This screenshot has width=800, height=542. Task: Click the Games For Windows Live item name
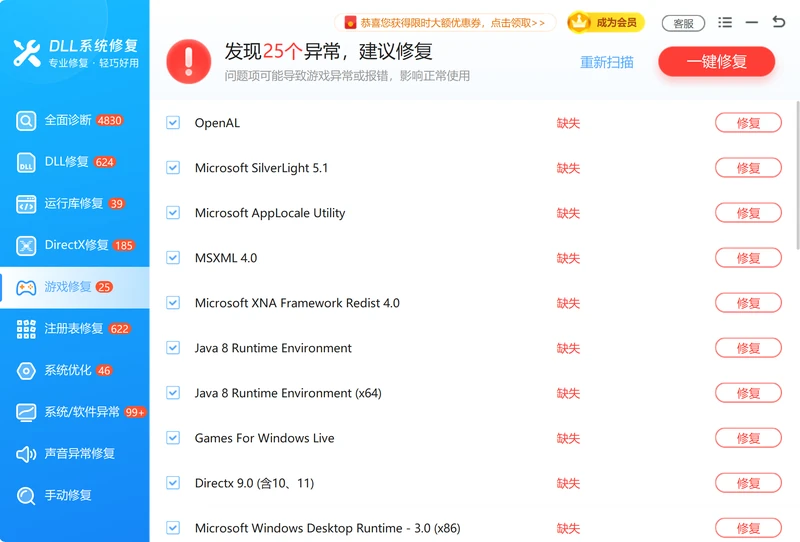click(x=264, y=438)
